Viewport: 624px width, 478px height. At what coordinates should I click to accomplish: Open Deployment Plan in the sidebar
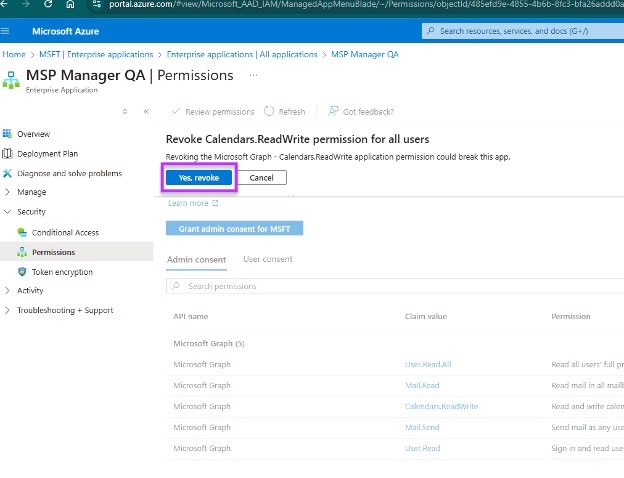coord(48,154)
